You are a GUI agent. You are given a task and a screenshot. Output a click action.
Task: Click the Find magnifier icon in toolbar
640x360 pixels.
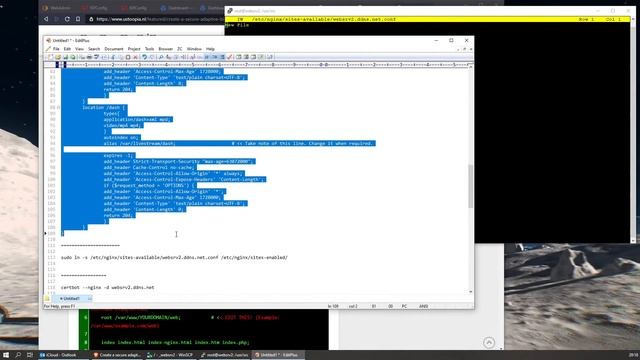161,57
